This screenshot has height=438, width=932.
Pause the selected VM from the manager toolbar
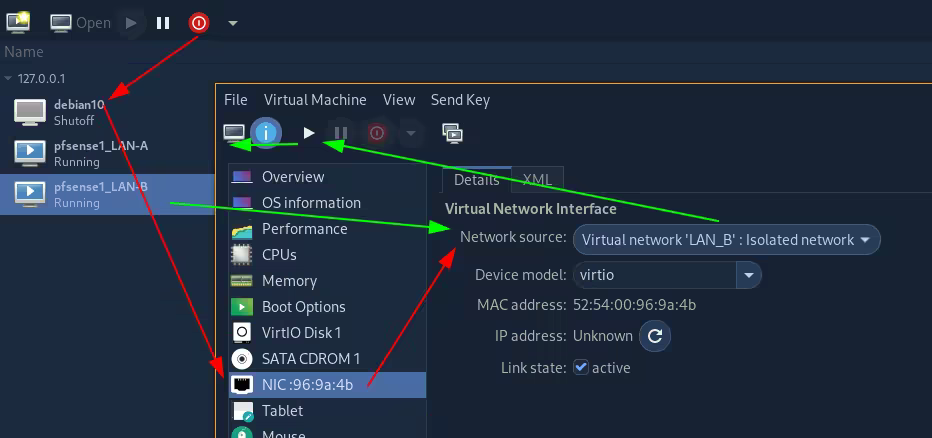163,23
